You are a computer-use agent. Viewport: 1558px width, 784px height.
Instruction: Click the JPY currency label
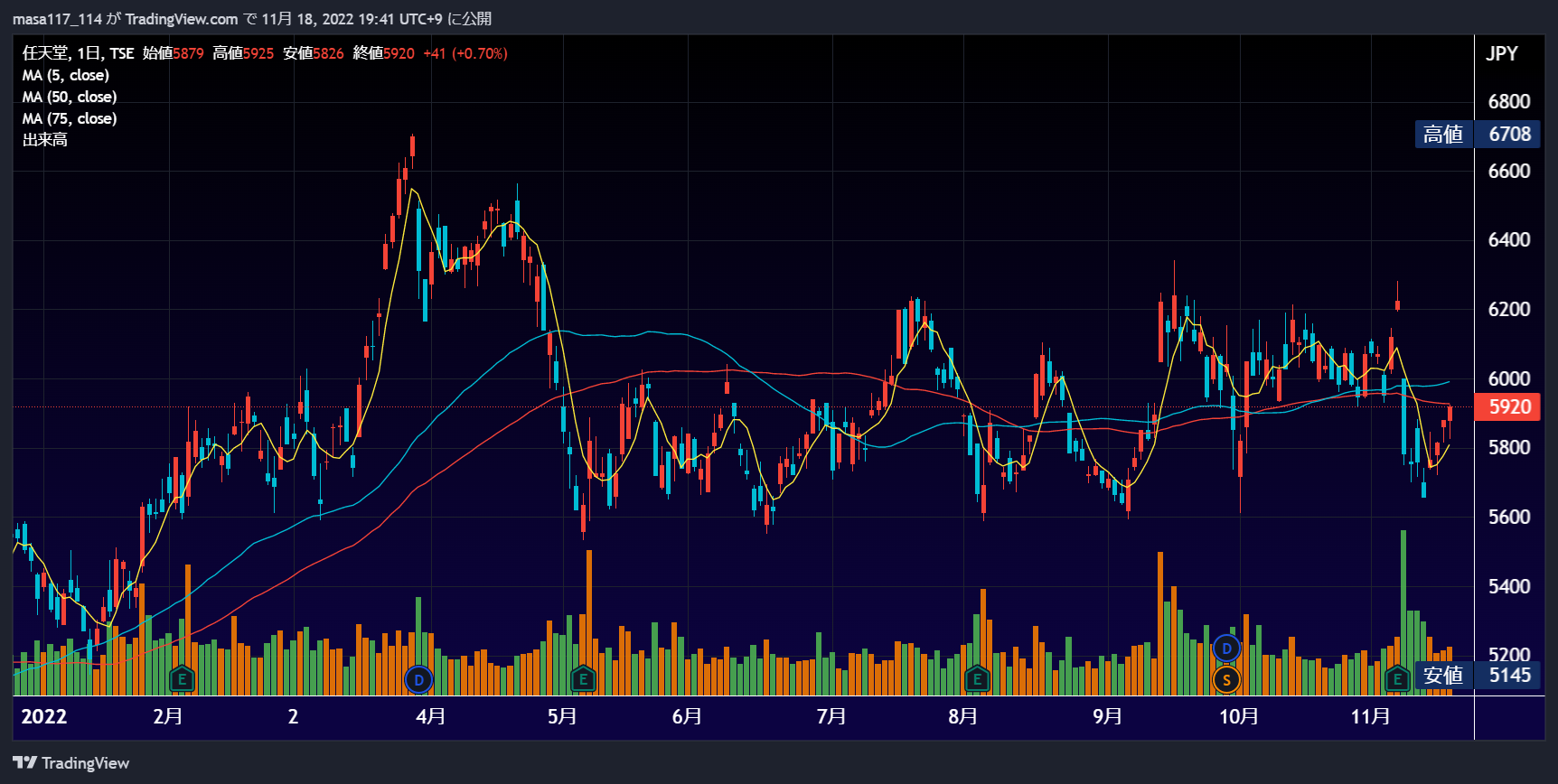1502,53
